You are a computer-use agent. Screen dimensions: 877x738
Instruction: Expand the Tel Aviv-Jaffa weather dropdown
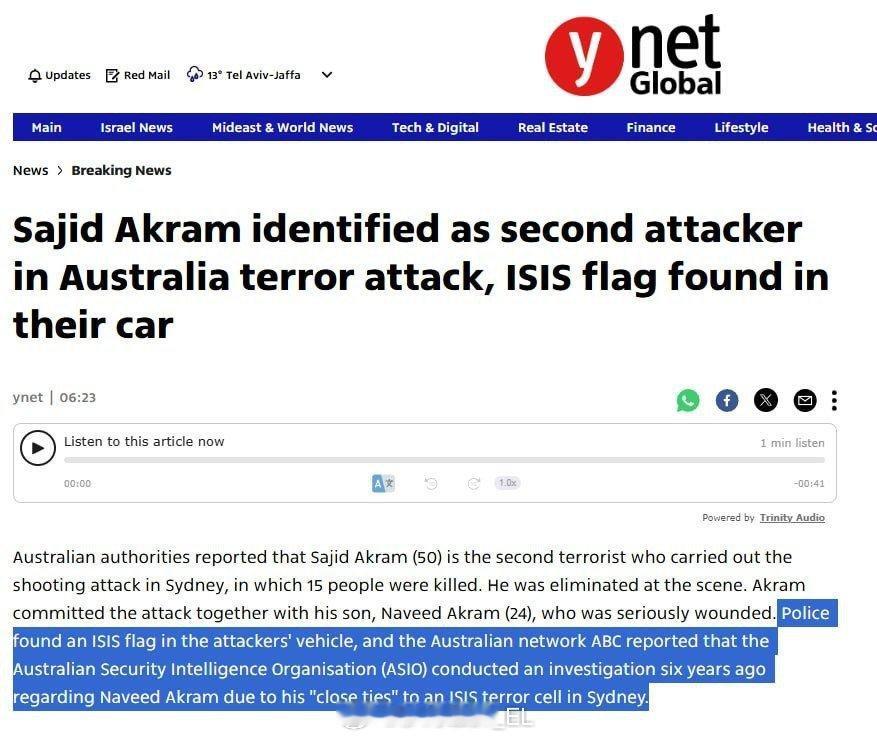point(326,75)
